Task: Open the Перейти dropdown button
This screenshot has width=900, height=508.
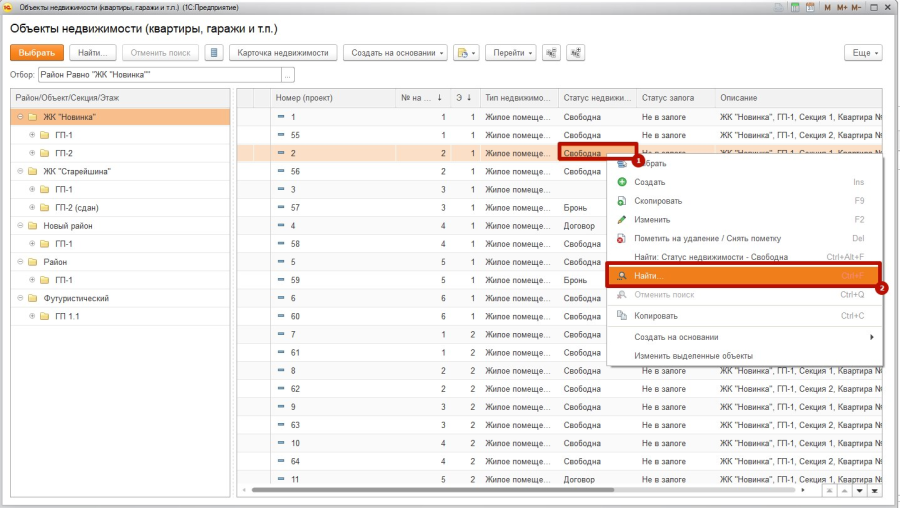Action: [511, 52]
